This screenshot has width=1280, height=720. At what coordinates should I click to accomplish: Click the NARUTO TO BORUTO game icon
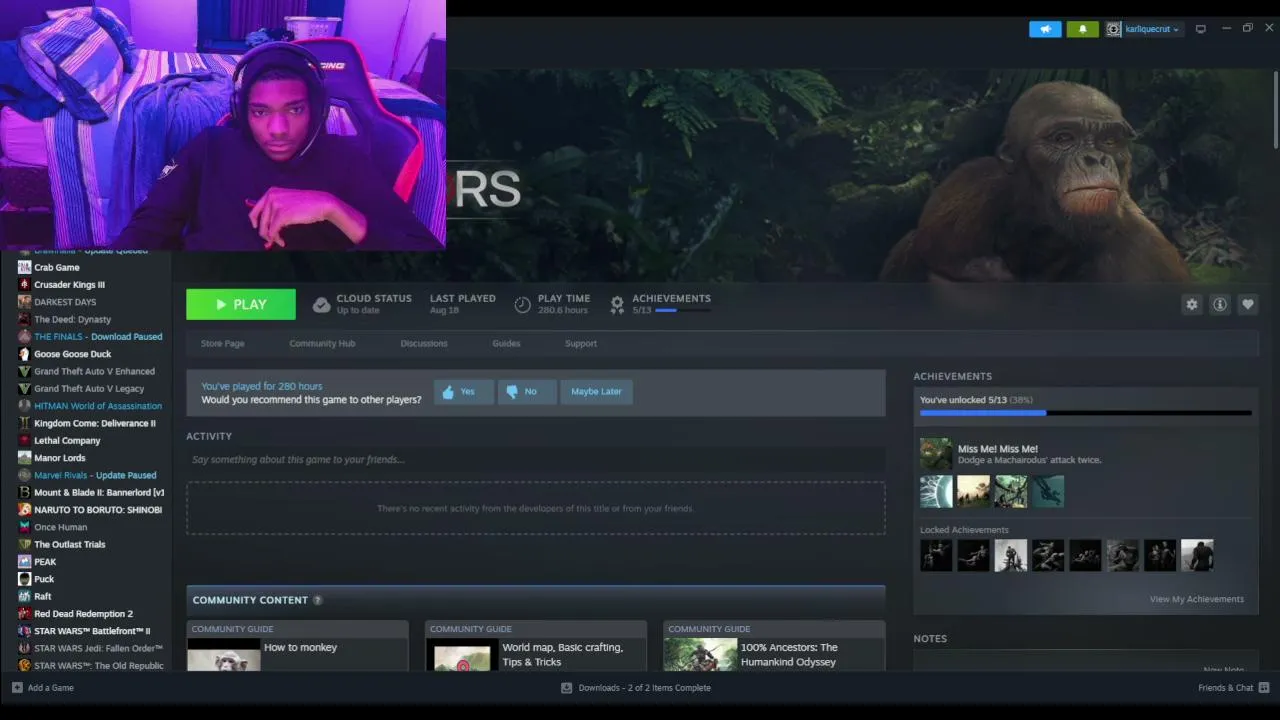click(x=24, y=510)
